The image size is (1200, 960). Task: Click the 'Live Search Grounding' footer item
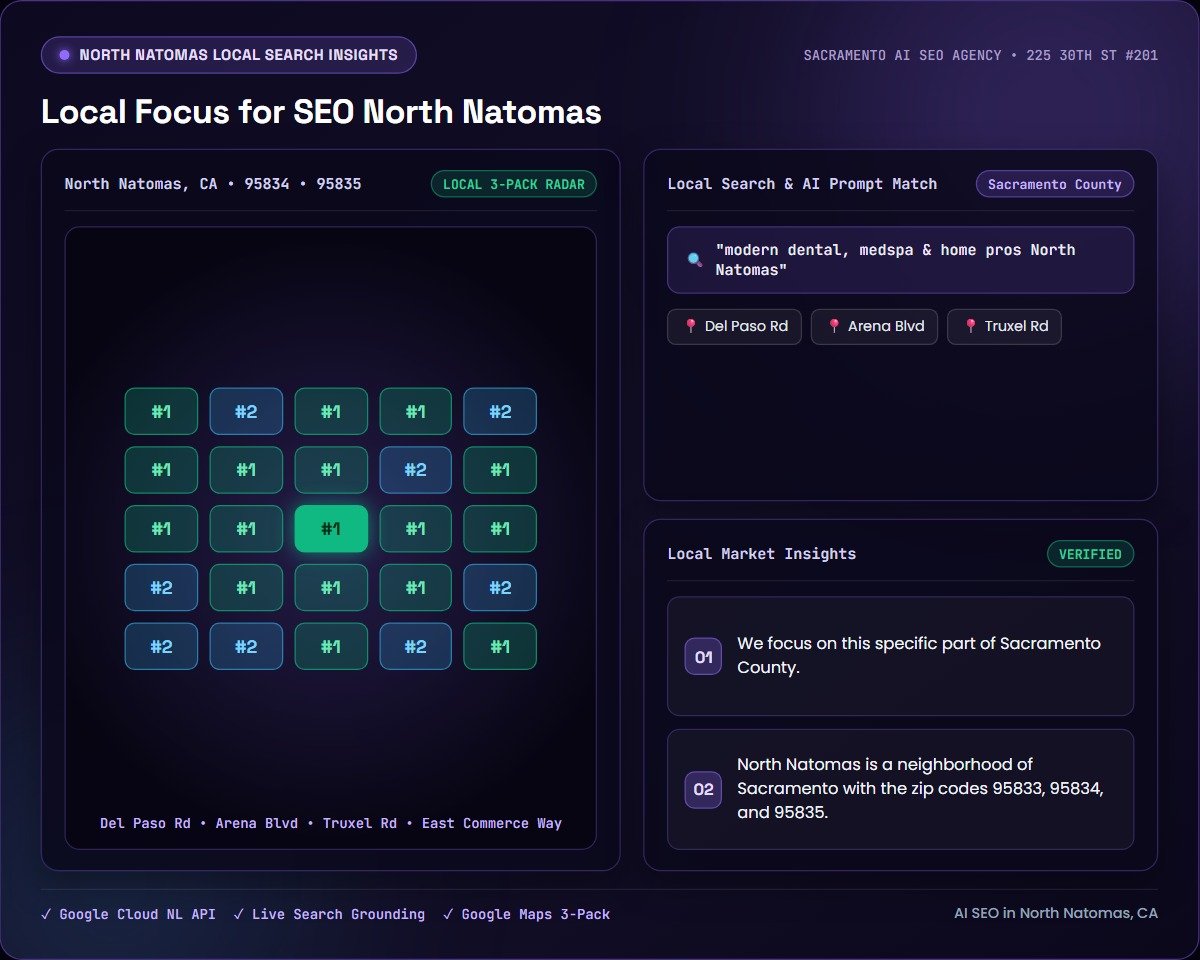(x=329, y=914)
